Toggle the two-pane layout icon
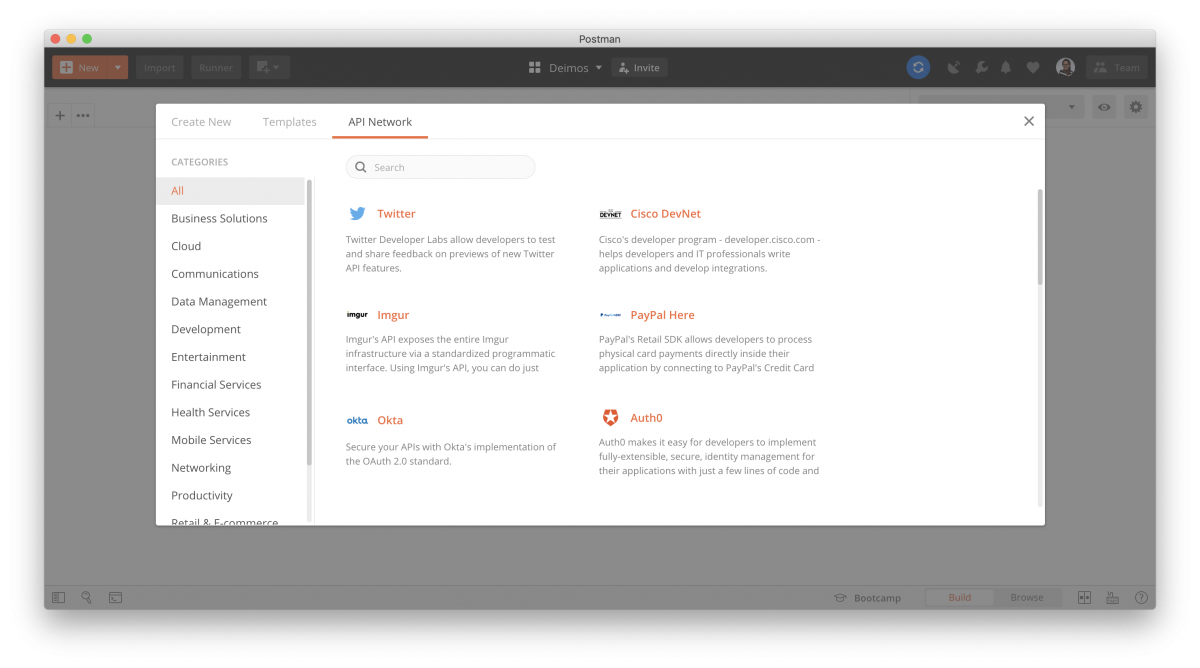1200x668 pixels. [1084, 598]
